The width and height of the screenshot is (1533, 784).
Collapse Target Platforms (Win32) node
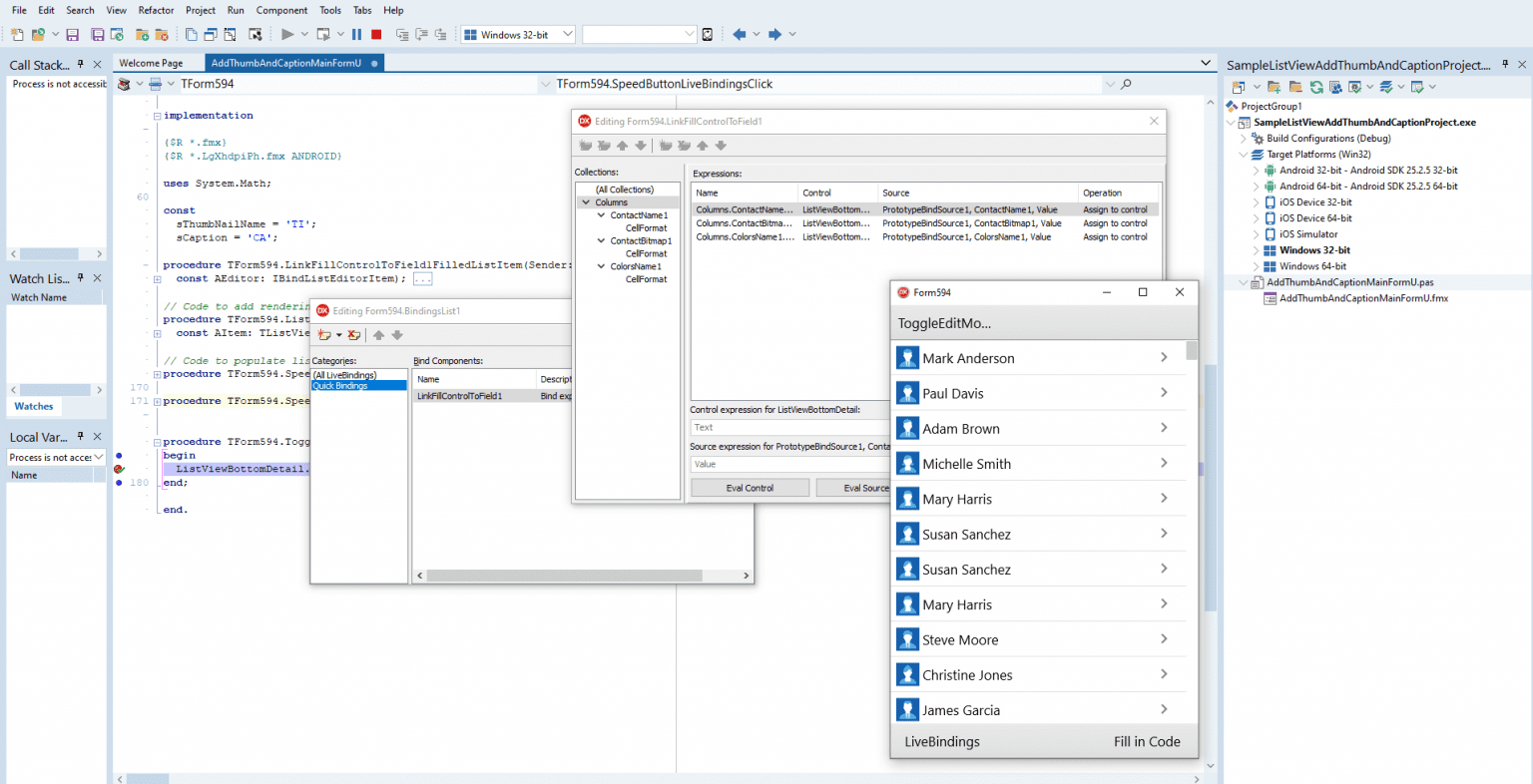click(1244, 155)
